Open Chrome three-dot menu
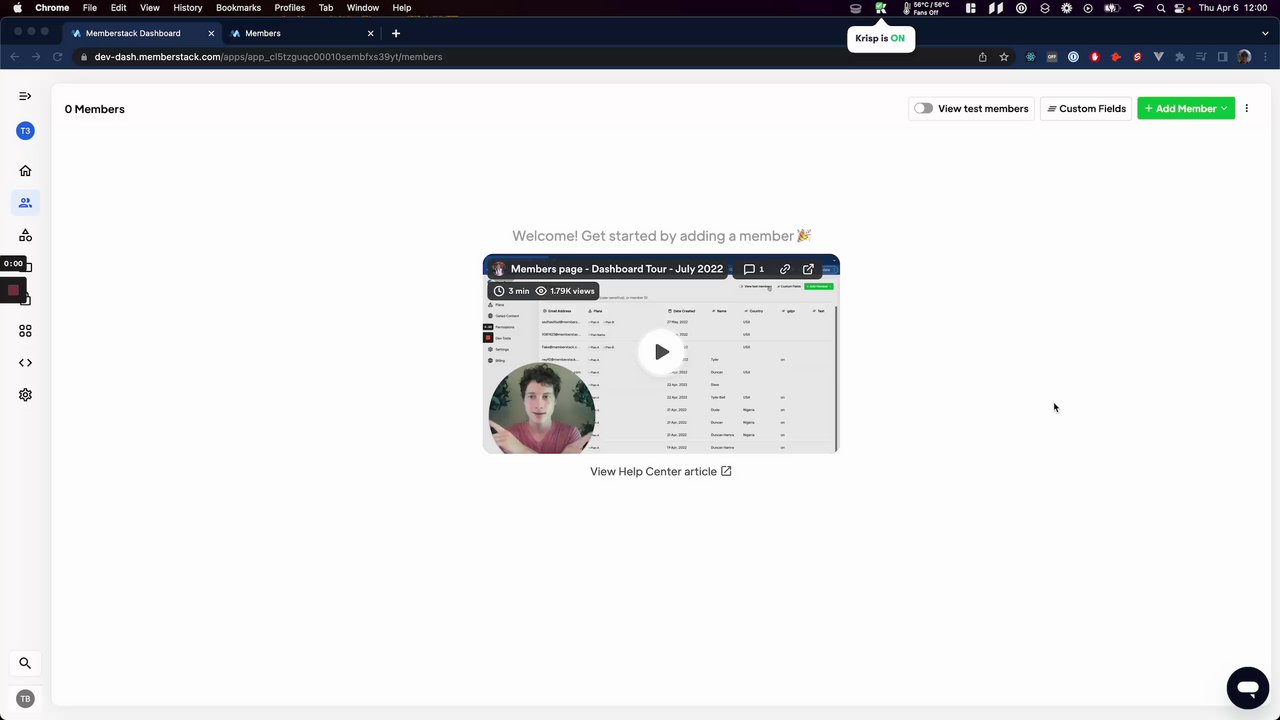 click(1266, 57)
